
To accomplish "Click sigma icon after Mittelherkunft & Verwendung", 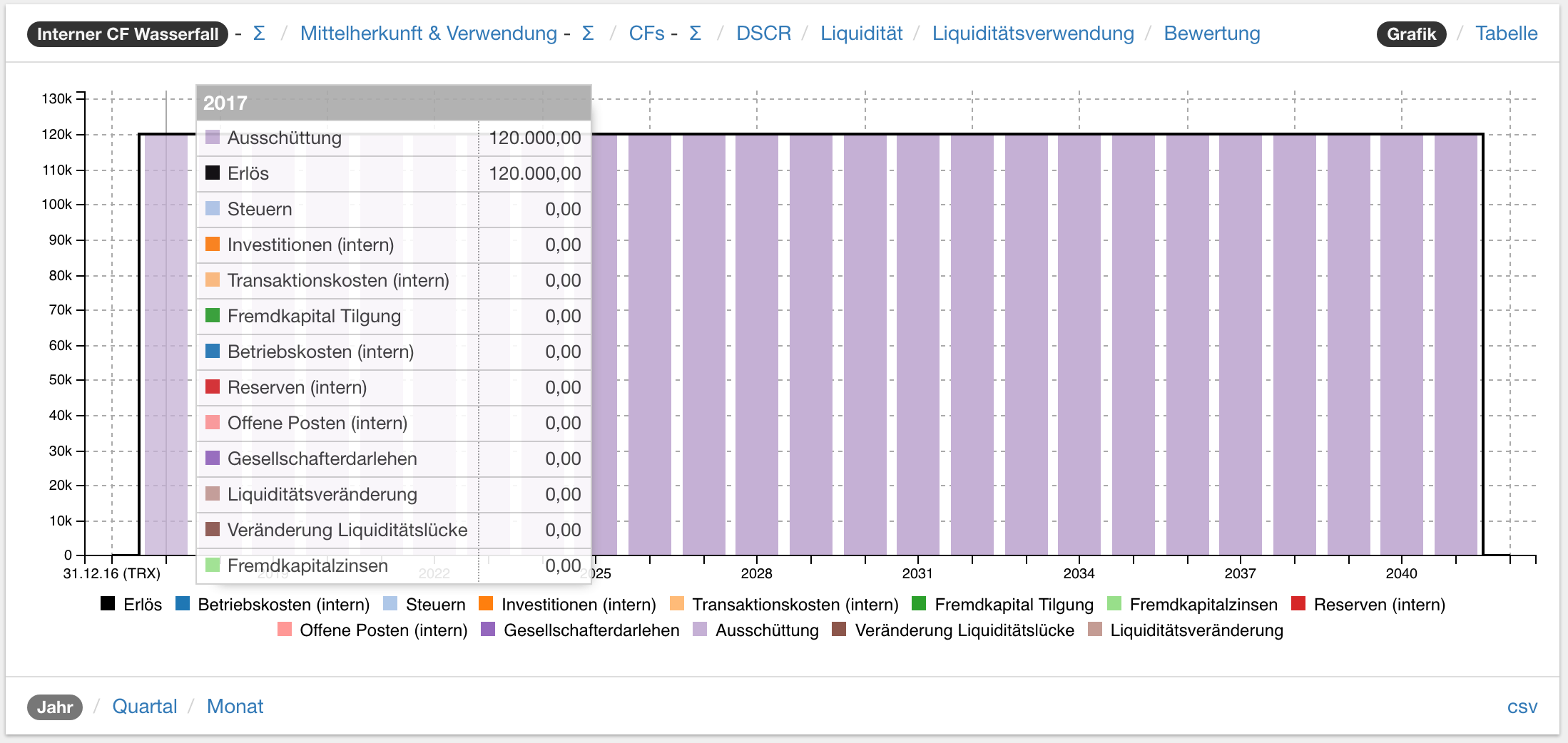I will [x=588, y=34].
